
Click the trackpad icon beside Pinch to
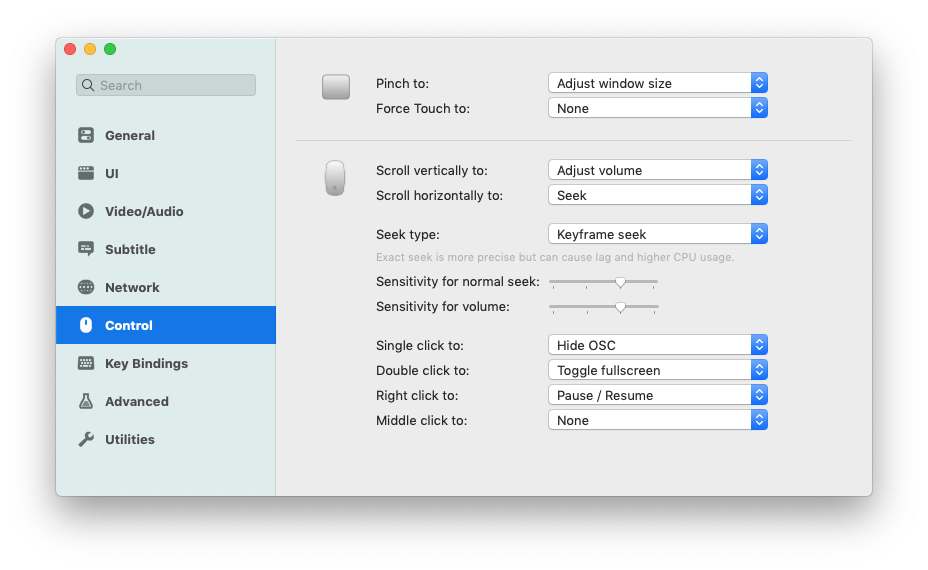click(x=336, y=87)
